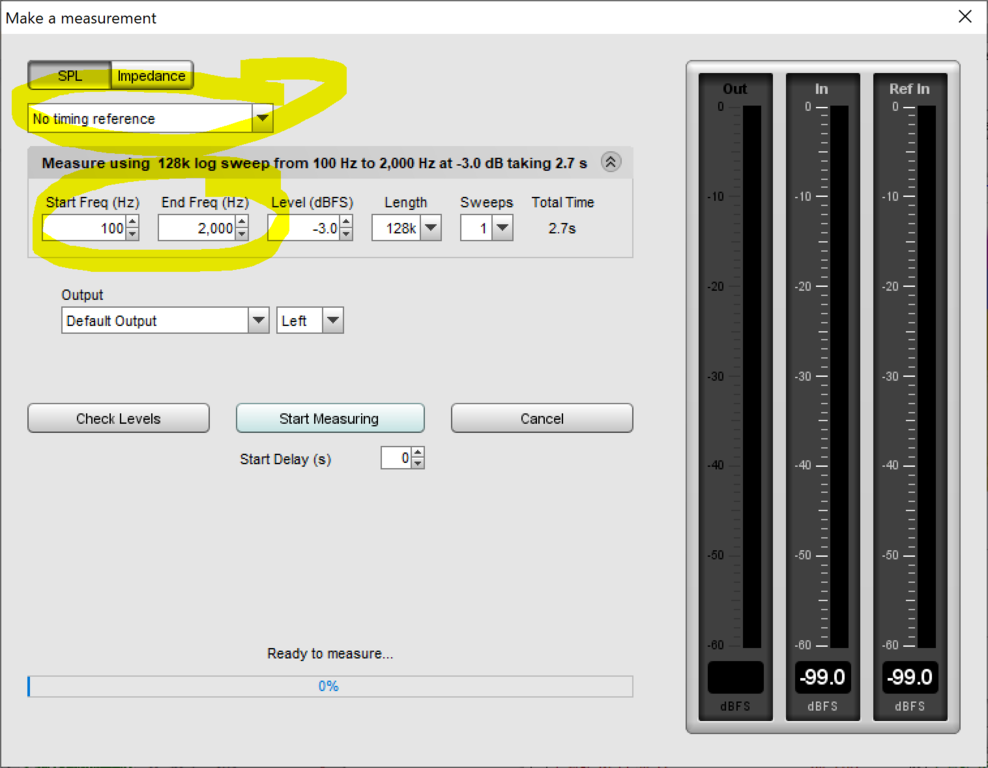This screenshot has height=768, width=988.
Task: Click the Ref In level meter bar
Action: (x=926, y=377)
